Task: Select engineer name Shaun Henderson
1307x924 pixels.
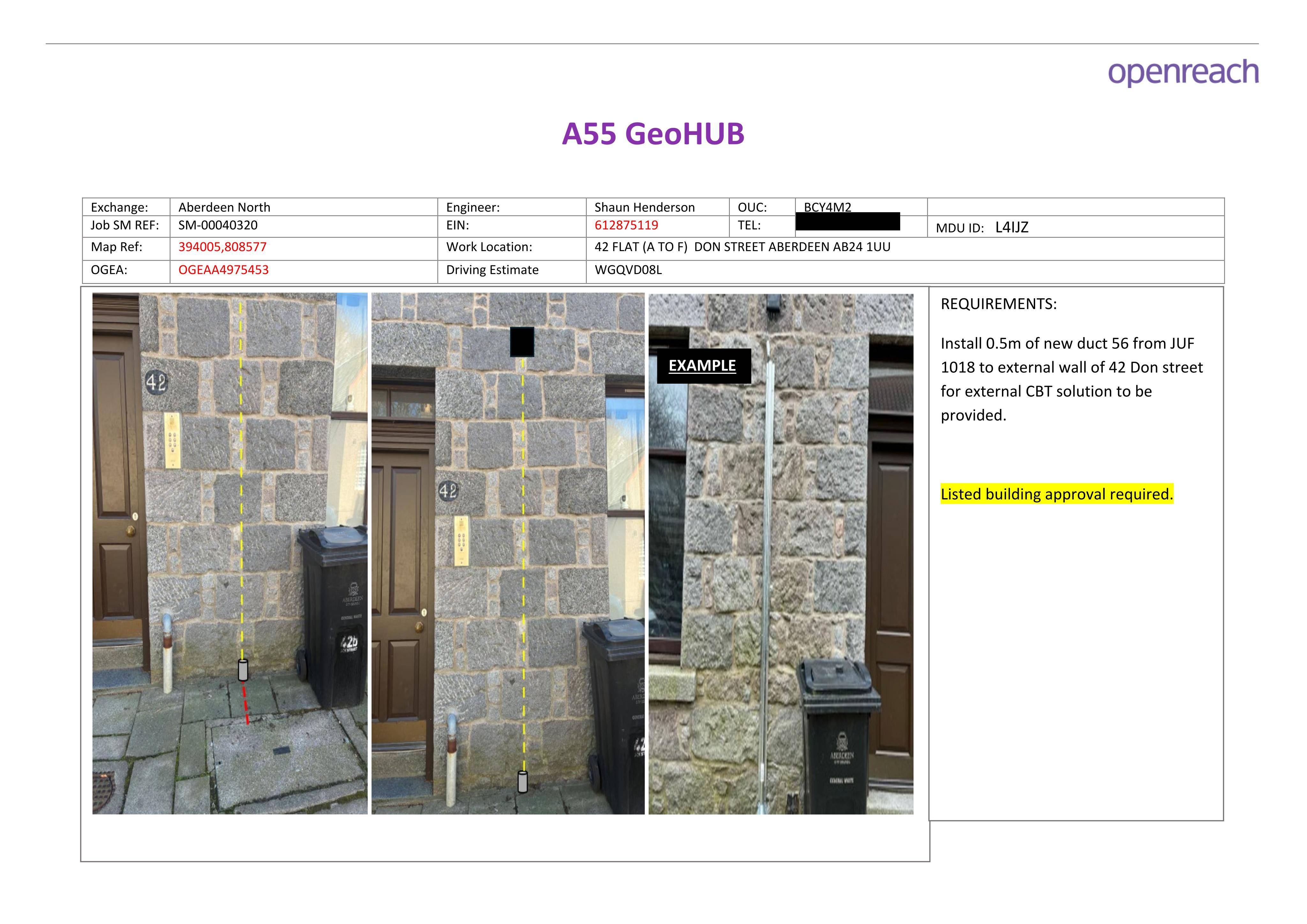Action: pos(644,207)
